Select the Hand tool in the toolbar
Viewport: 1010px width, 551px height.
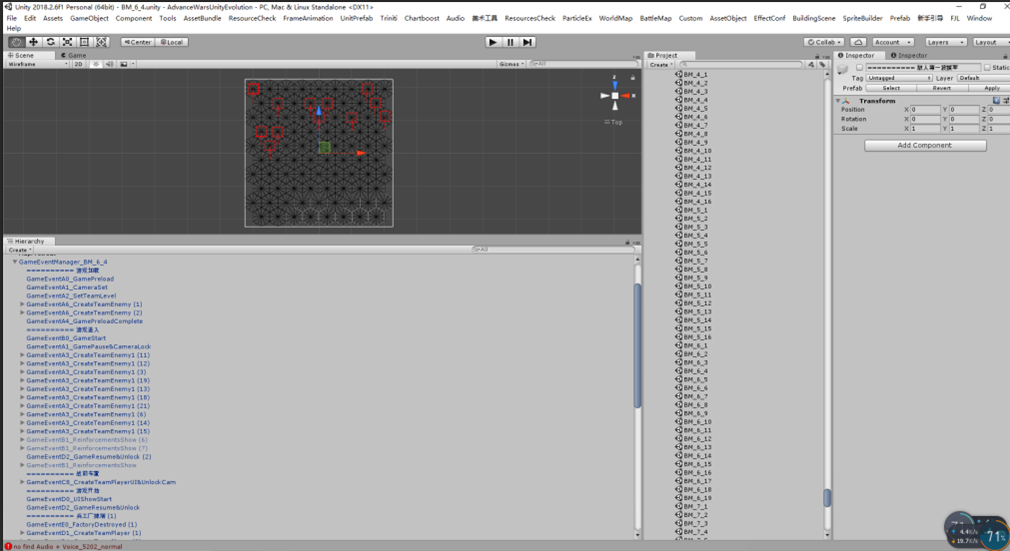(x=16, y=42)
